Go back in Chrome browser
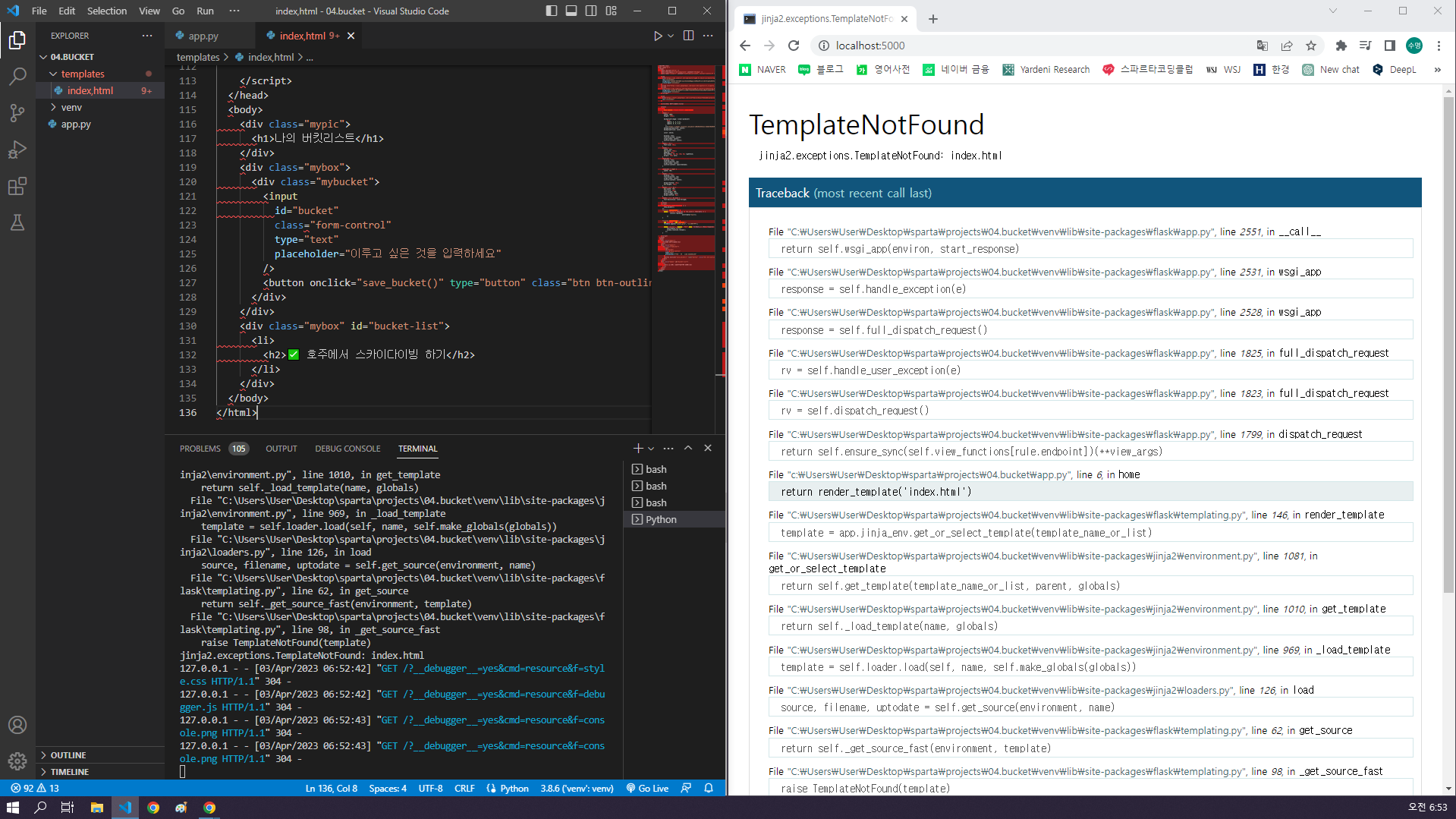This screenshot has width=1456, height=819. (x=745, y=46)
